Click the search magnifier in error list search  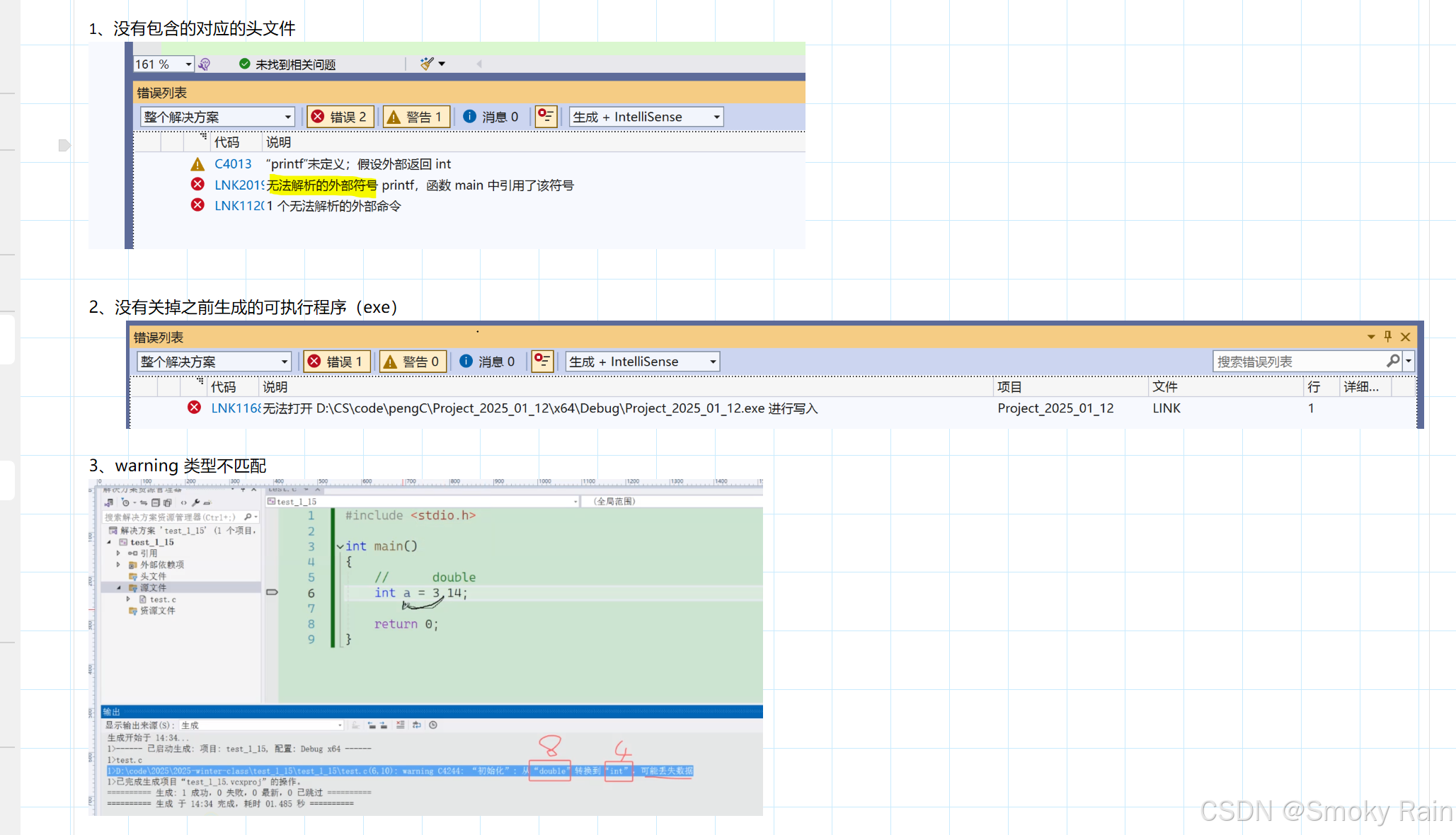pyautogui.click(x=1392, y=362)
